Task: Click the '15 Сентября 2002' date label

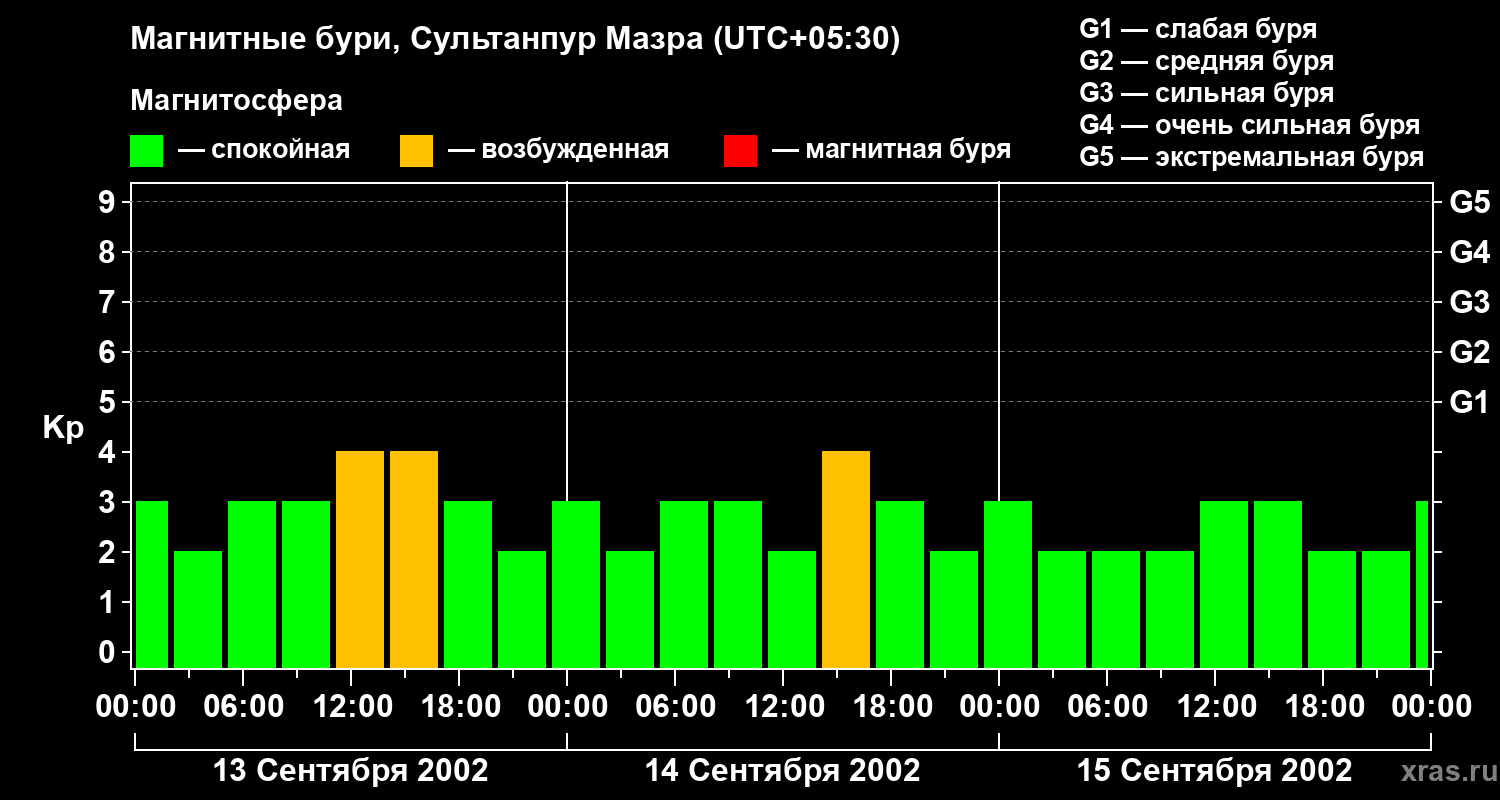Action: tap(1214, 771)
